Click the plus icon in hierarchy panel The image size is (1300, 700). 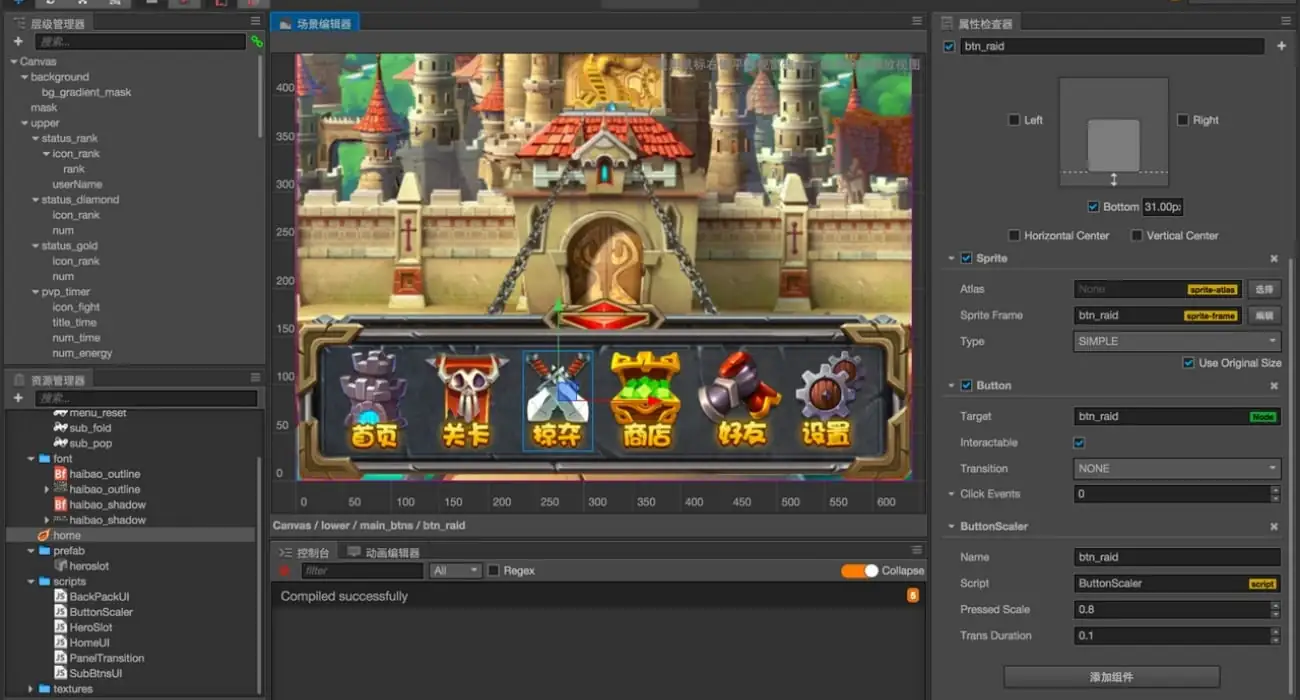(x=18, y=42)
